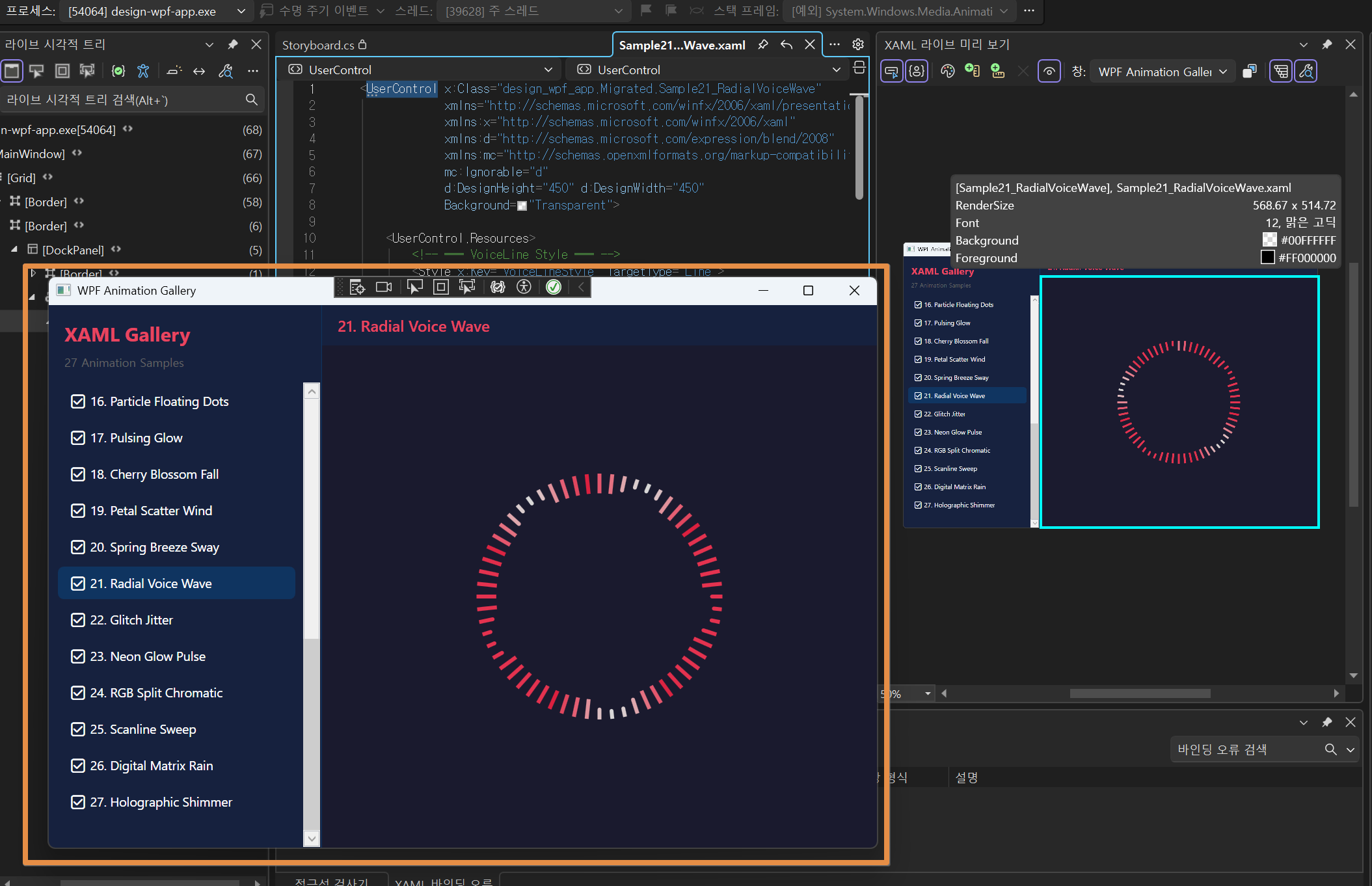Open the wrench property explorer in Live Visual Tree
The height and width of the screenshot is (886, 1372).
(x=226, y=71)
